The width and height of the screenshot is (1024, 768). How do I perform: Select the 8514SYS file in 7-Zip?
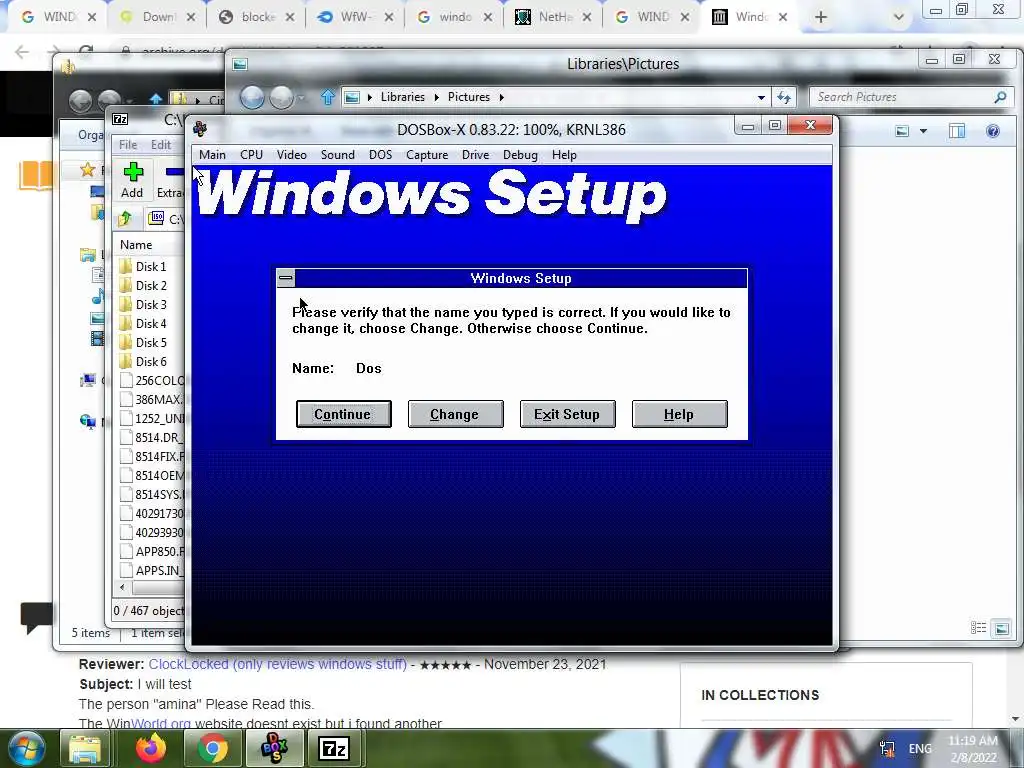tap(152, 494)
